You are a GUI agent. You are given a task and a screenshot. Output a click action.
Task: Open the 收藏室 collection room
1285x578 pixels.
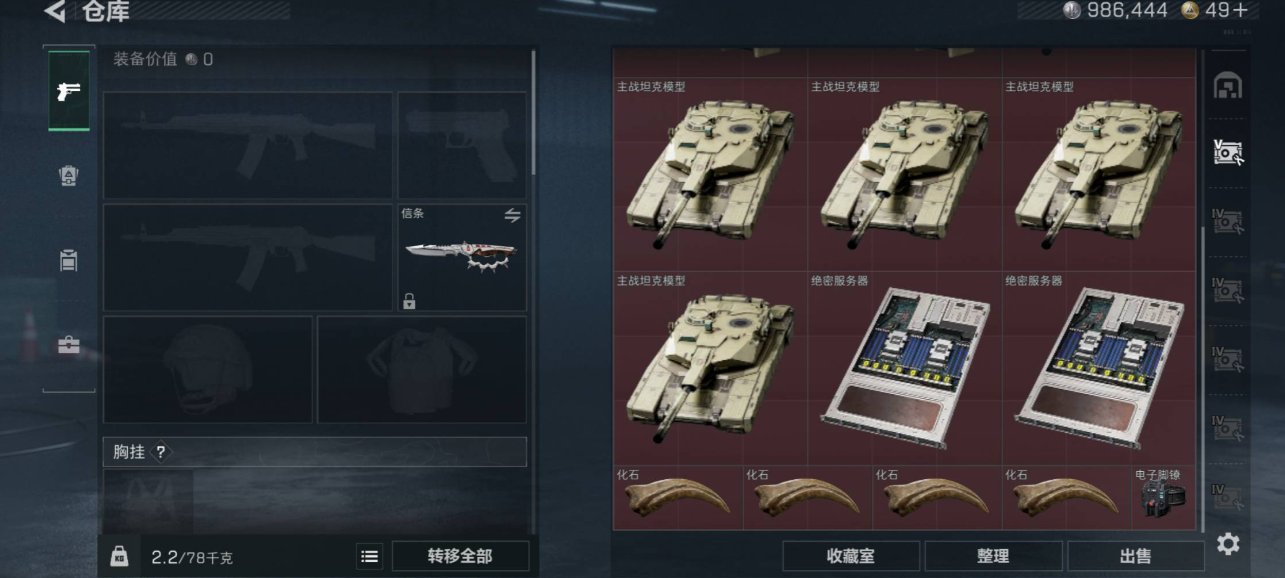[851, 556]
